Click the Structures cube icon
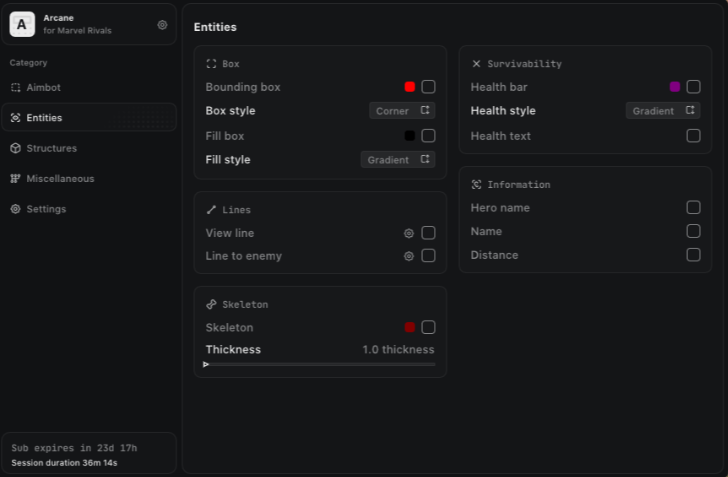 15,148
